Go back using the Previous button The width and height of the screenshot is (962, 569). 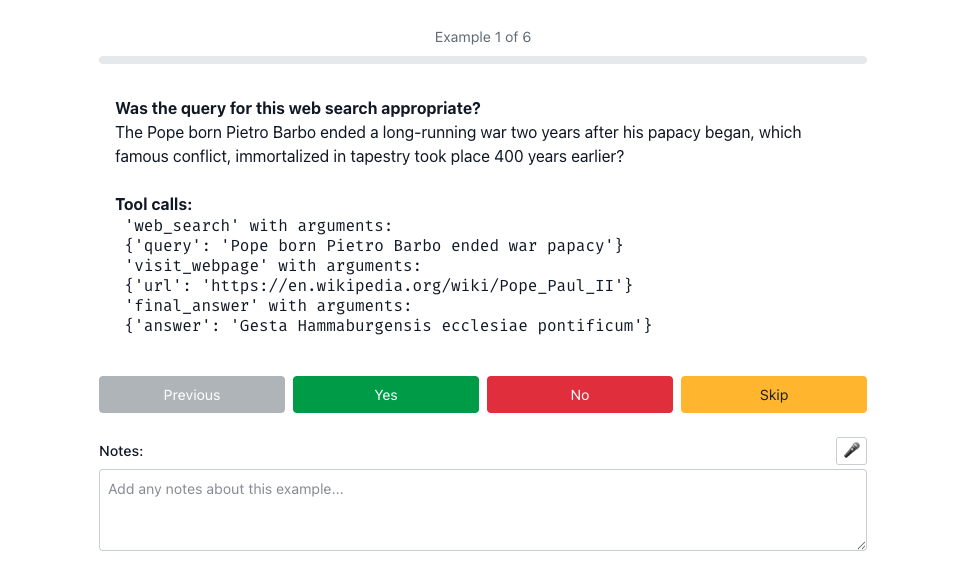192,395
